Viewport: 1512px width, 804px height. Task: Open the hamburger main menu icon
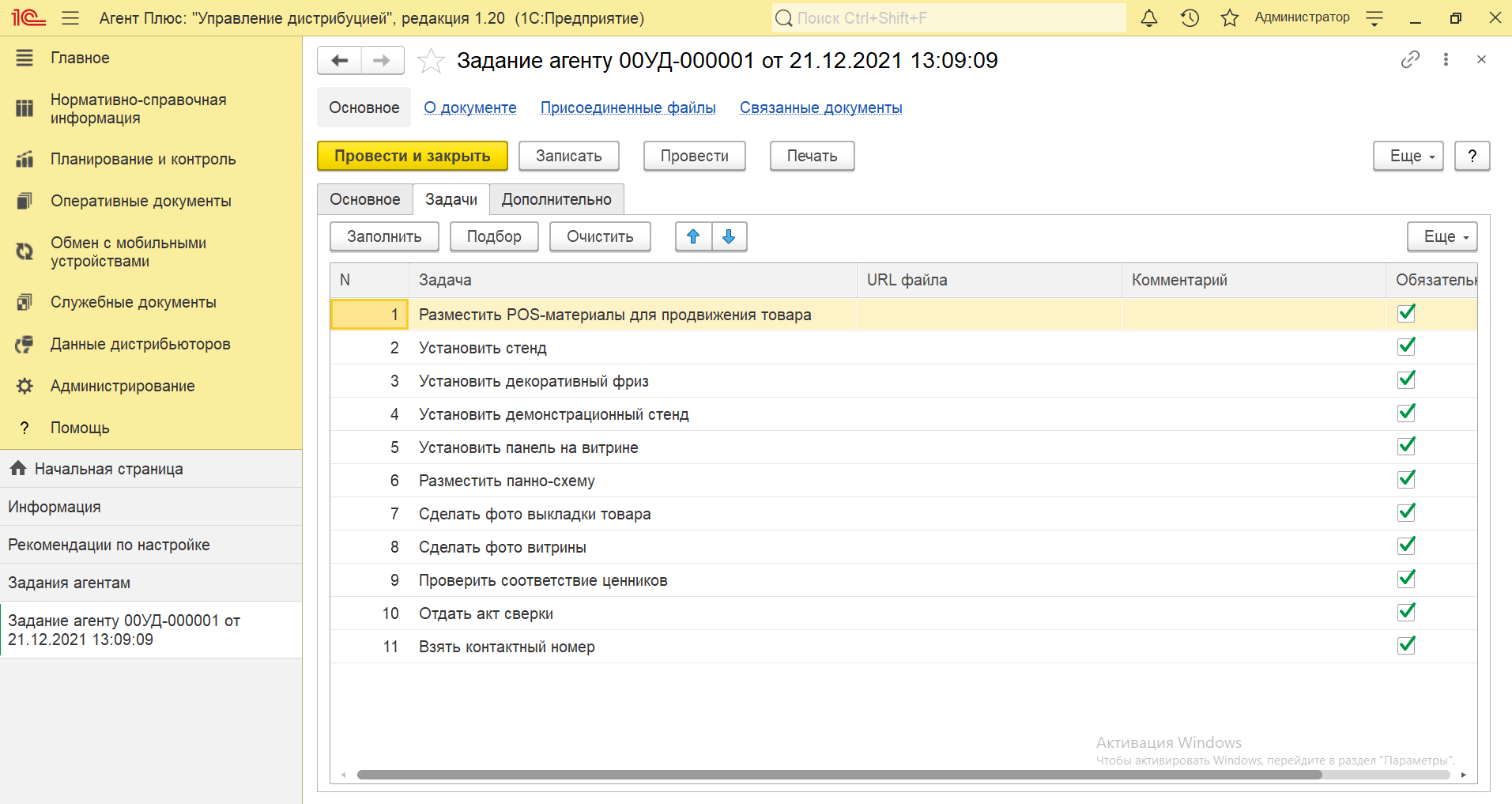click(x=70, y=18)
